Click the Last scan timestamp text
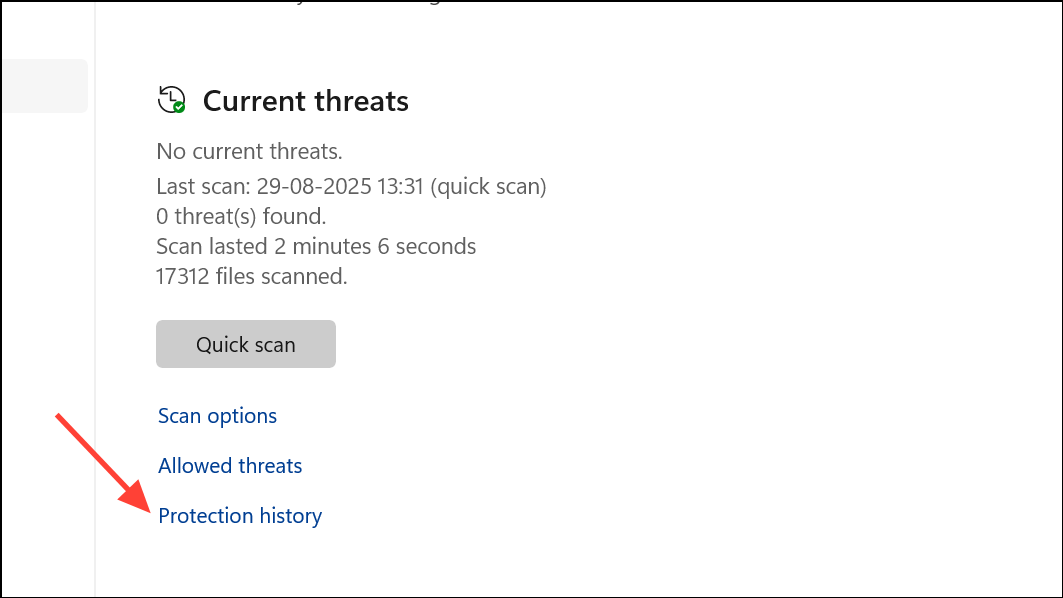 tap(351, 186)
